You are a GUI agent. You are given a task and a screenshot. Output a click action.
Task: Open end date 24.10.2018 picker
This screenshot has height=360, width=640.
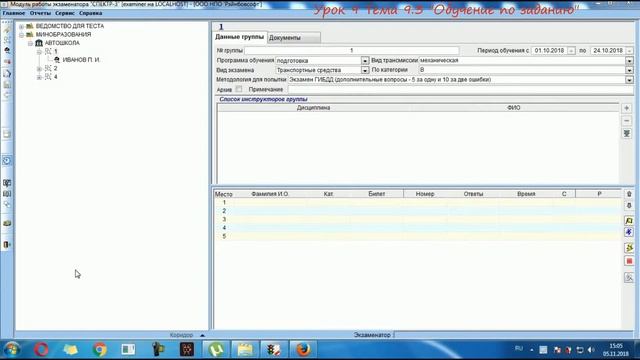click(x=629, y=51)
